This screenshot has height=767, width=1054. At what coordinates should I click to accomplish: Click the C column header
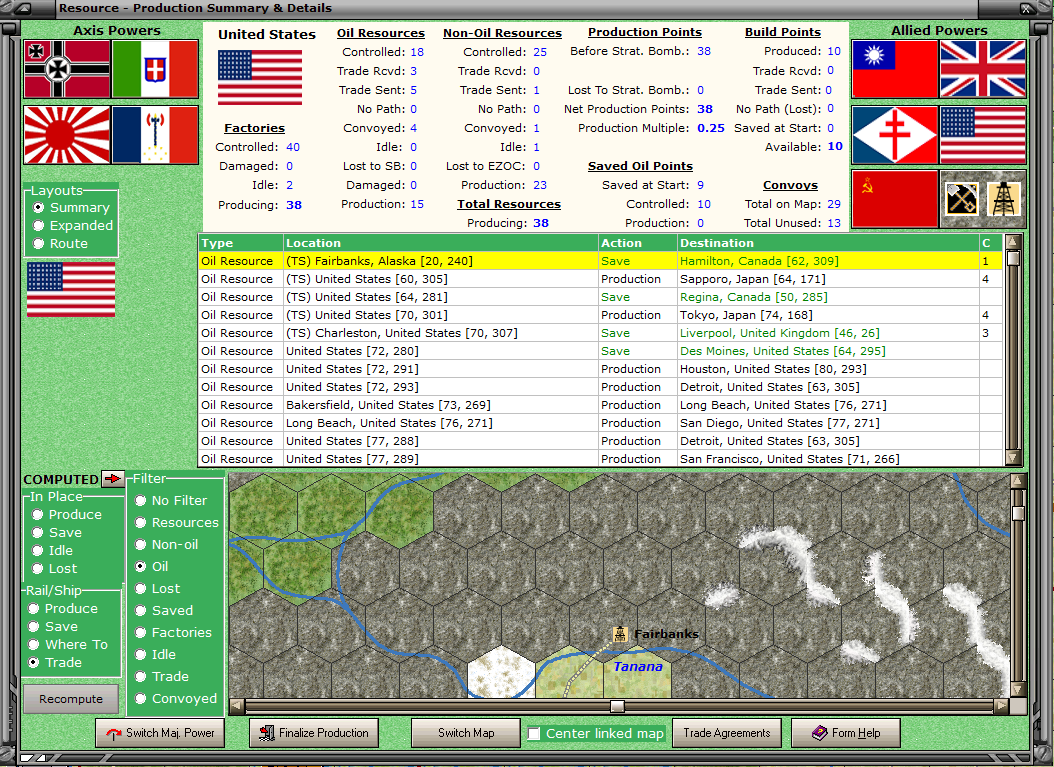tap(991, 243)
